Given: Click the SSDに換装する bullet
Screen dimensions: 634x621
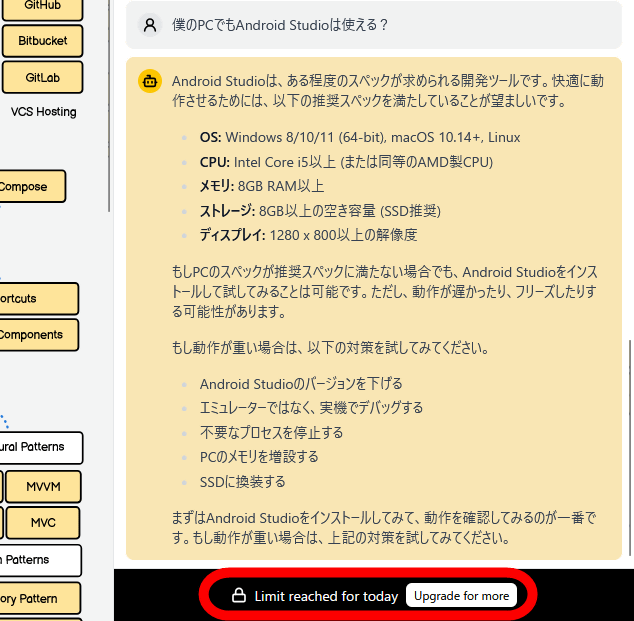Looking at the screenshot, I should [243, 482].
